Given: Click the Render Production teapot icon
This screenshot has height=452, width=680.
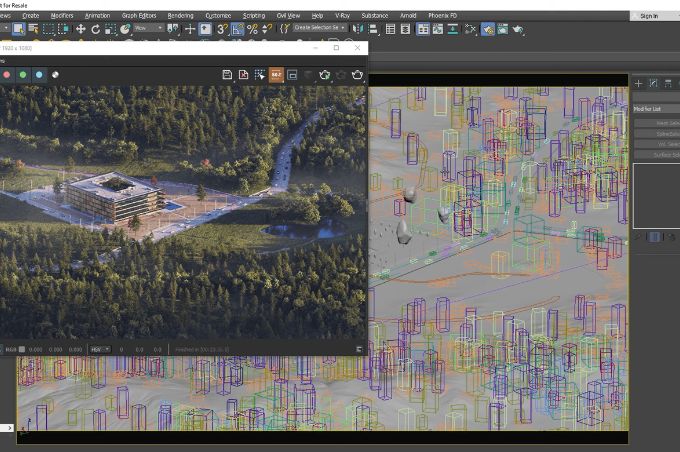Looking at the screenshot, I should pos(518,29).
